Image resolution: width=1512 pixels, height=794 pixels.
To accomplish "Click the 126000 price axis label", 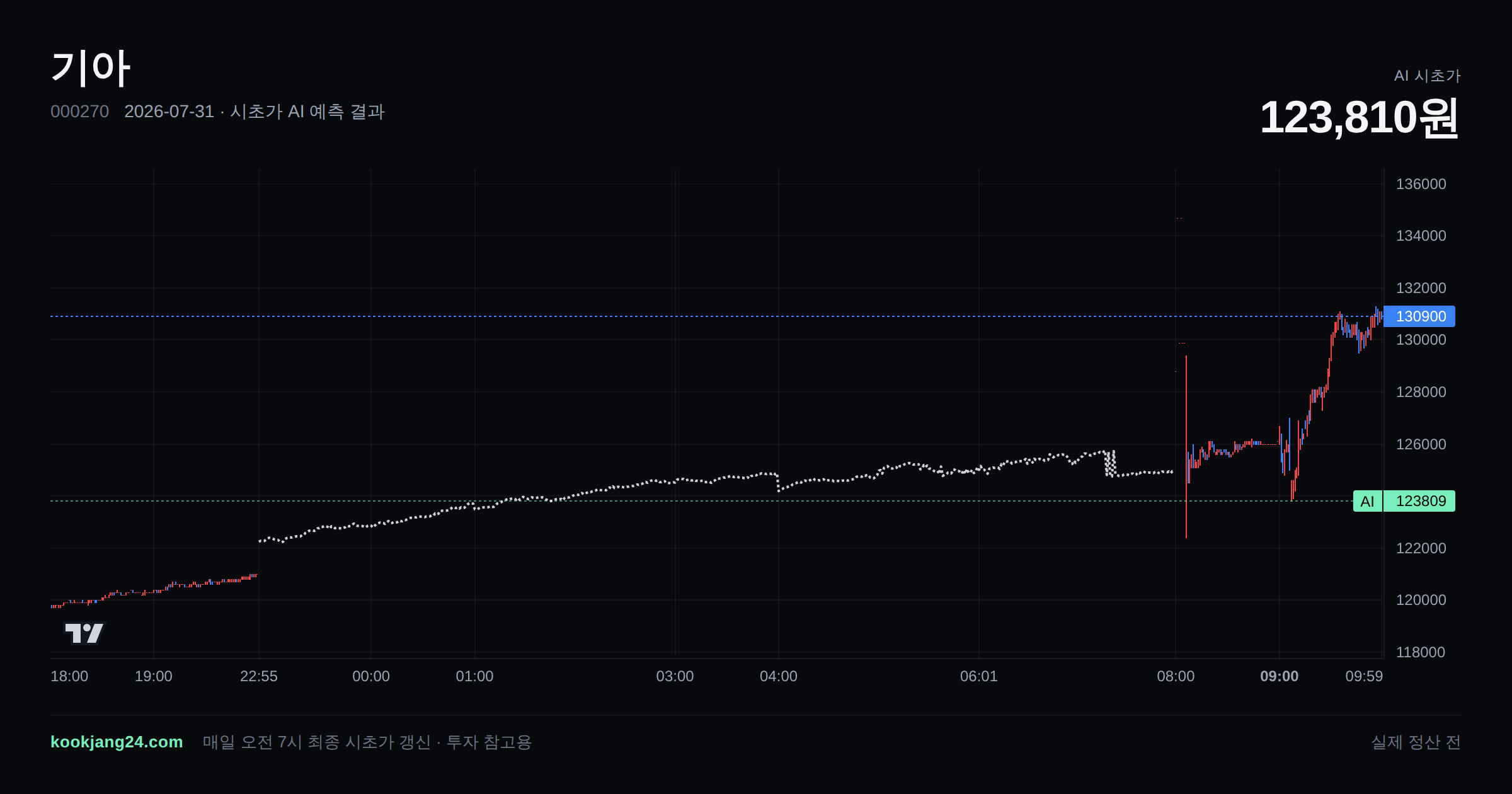I will (1421, 444).
